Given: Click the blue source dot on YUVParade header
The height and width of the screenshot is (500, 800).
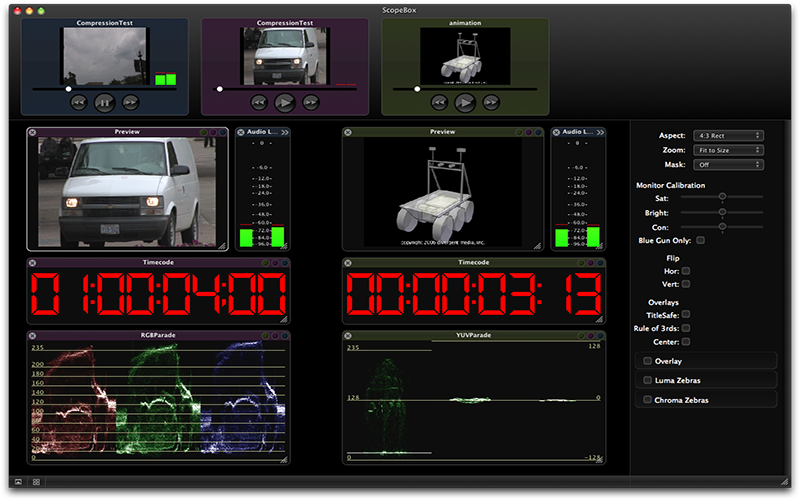Looking at the screenshot, I should click(600, 336).
